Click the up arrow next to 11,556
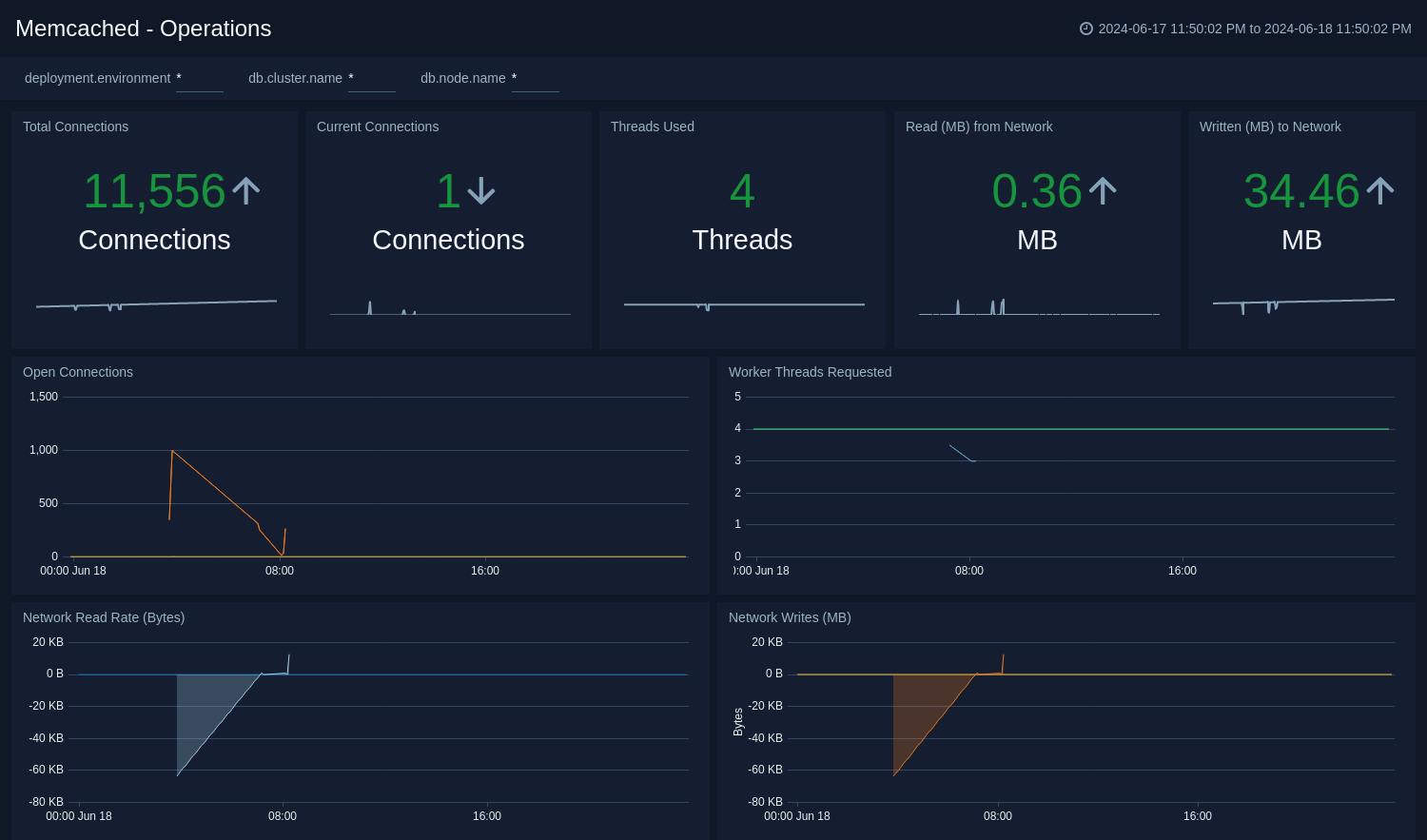 pyautogui.click(x=246, y=191)
